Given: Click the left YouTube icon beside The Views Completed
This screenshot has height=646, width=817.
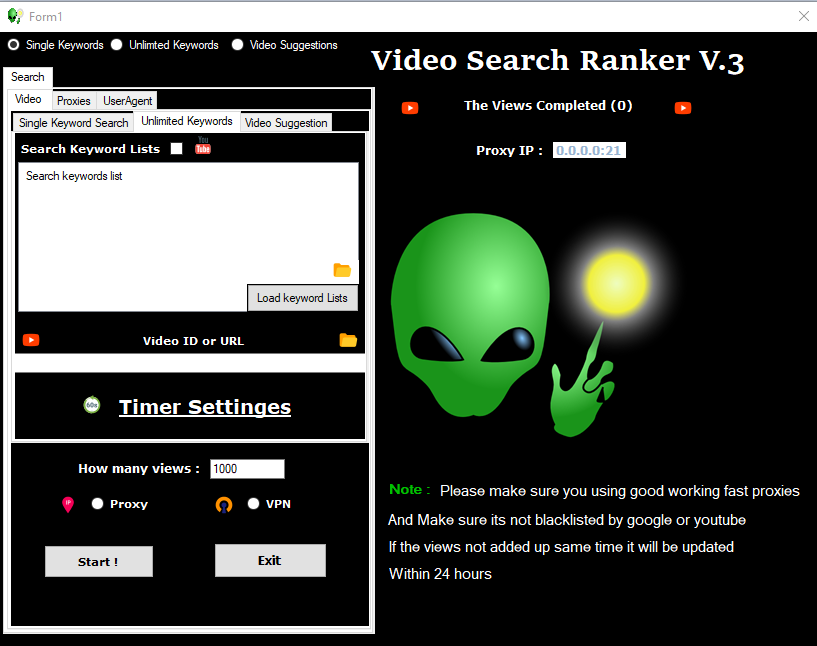Looking at the screenshot, I should [410, 107].
